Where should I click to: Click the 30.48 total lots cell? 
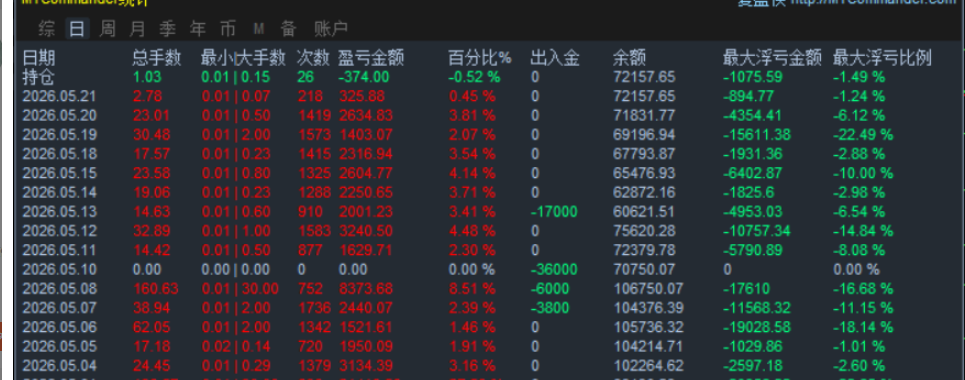[151, 134]
